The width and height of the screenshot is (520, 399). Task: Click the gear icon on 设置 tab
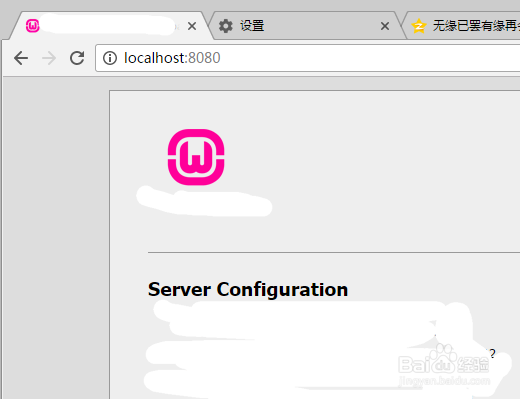point(226,26)
